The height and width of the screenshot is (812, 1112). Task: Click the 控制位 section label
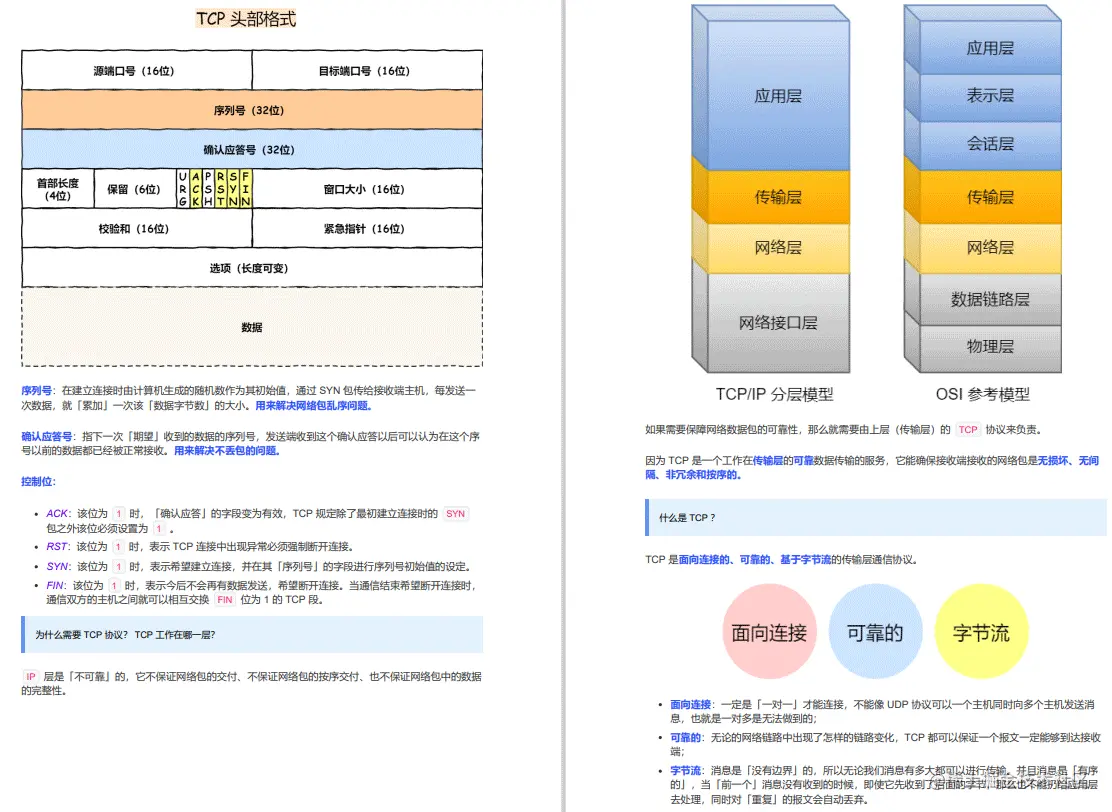(x=36, y=482)
